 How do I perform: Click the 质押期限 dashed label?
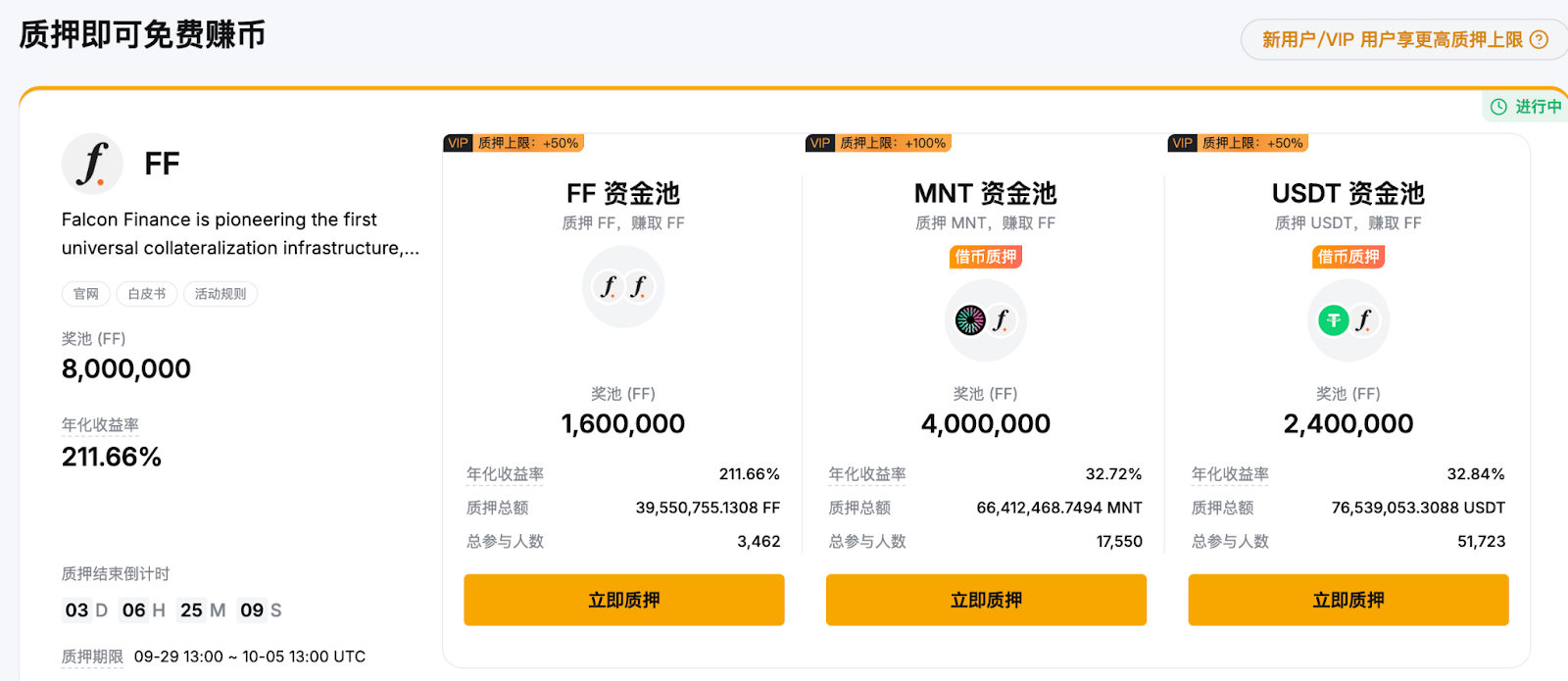click(x=91, y=656)
